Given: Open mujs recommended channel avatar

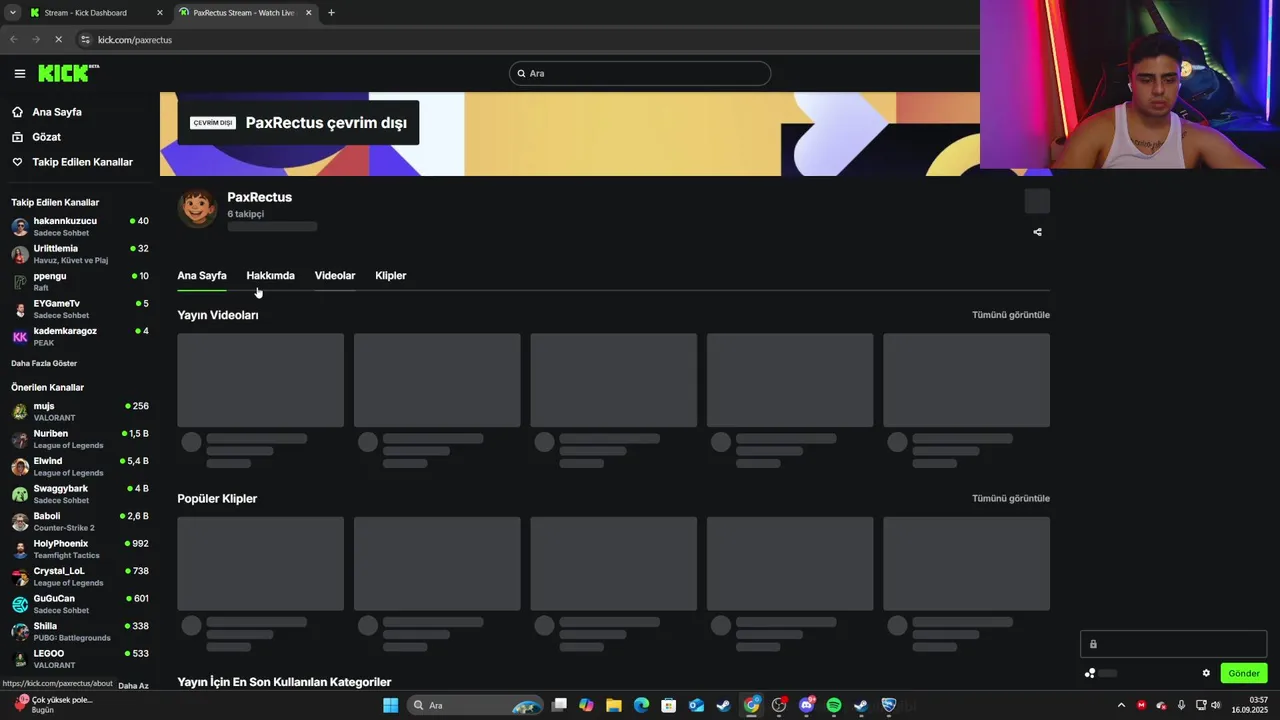Looking at the screenshot, I should (20, 412).
